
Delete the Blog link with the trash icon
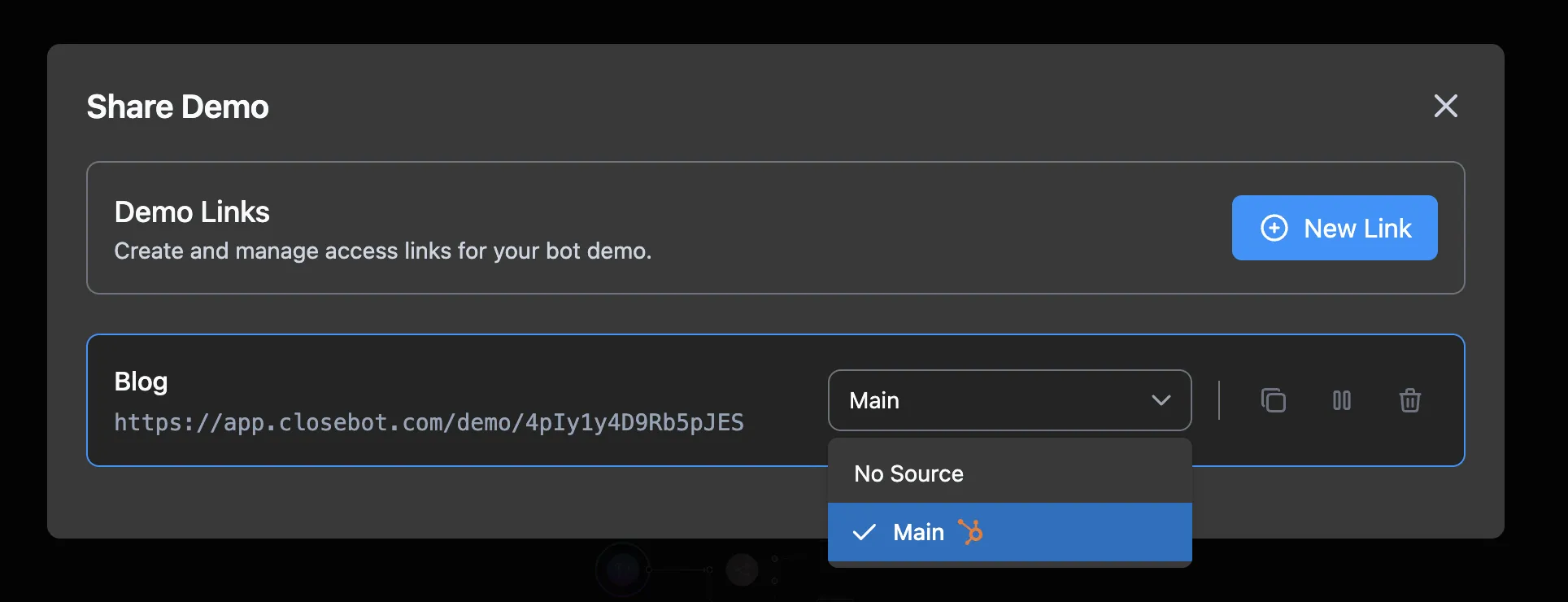[x=1409, y=400]
